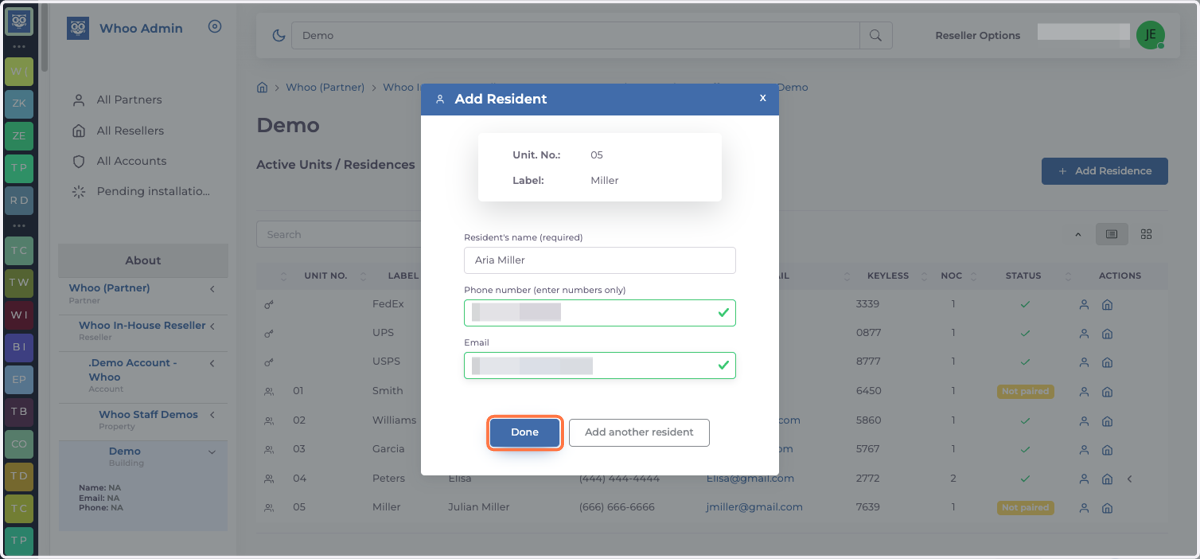Click the Whoo owl icon in the dock

pos(19,20)
